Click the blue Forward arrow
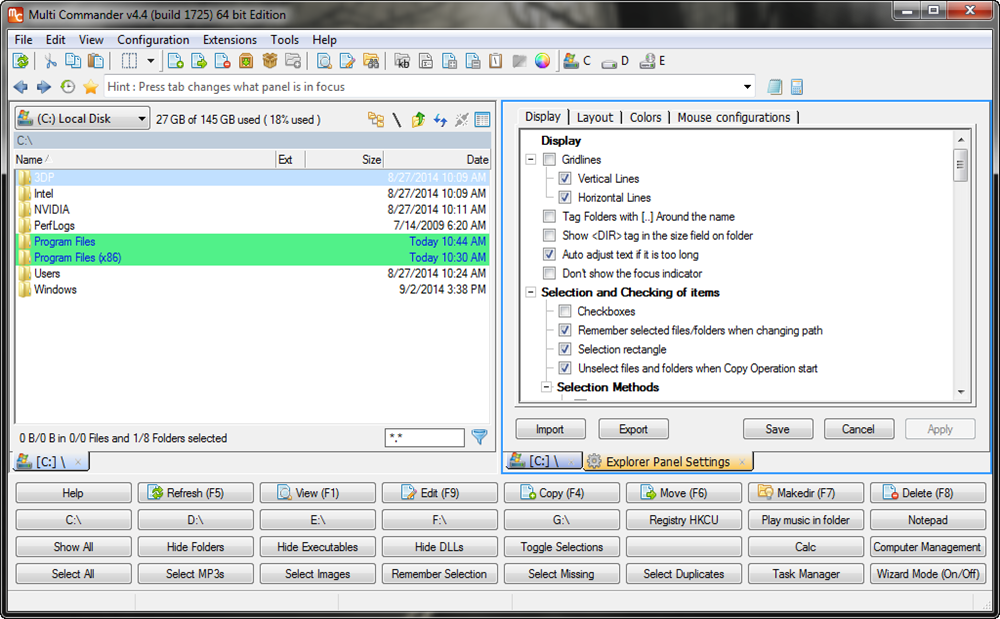 (x=44, y=87)
